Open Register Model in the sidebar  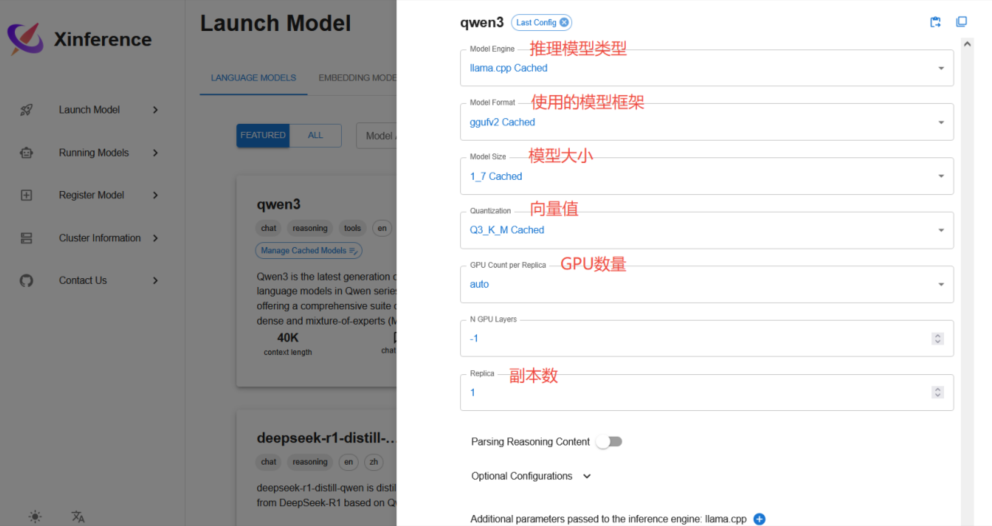[x=91, y=195]
